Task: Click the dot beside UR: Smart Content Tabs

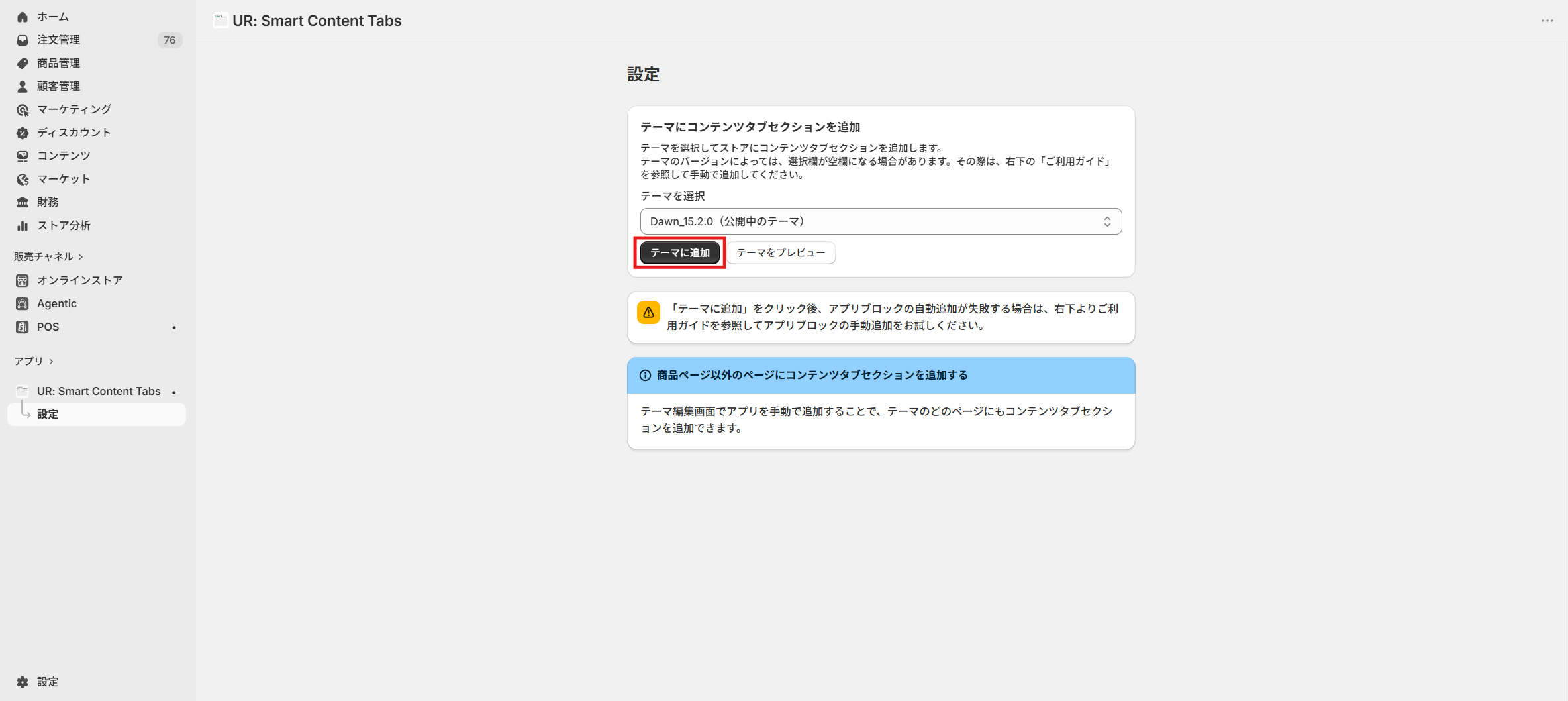Action: [x=174, y=392]
